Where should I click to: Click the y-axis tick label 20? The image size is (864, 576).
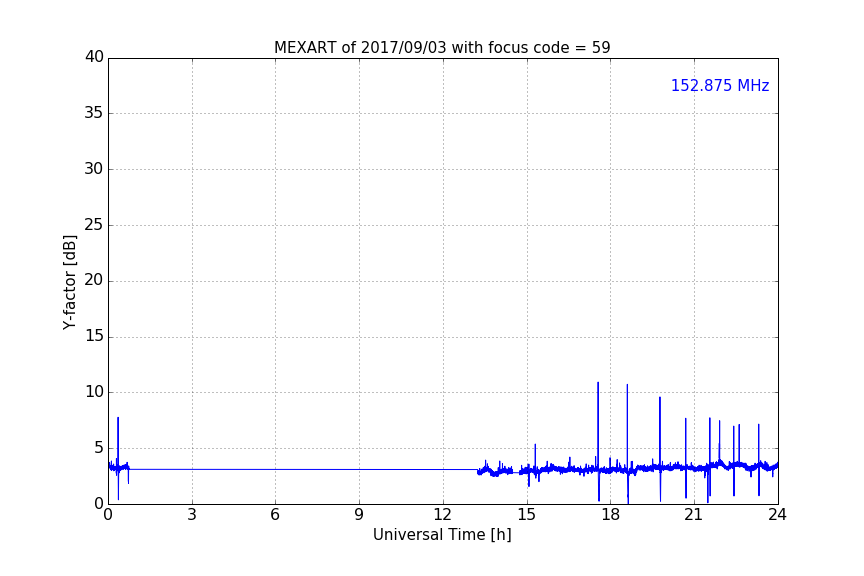(x=94, y=281)
